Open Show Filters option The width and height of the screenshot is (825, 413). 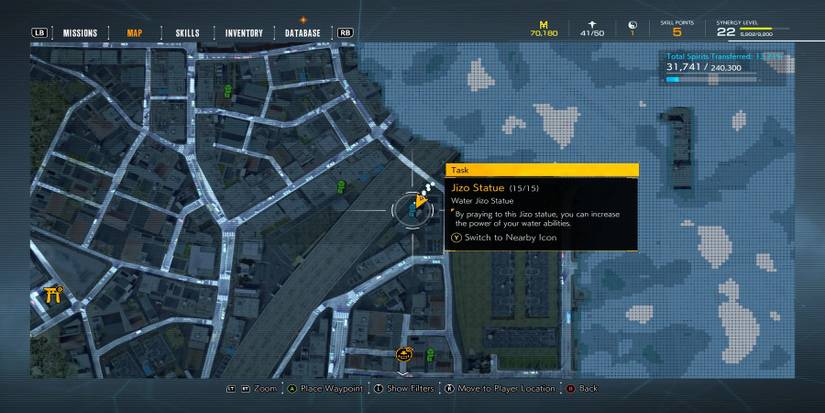[x=404, y=388]
